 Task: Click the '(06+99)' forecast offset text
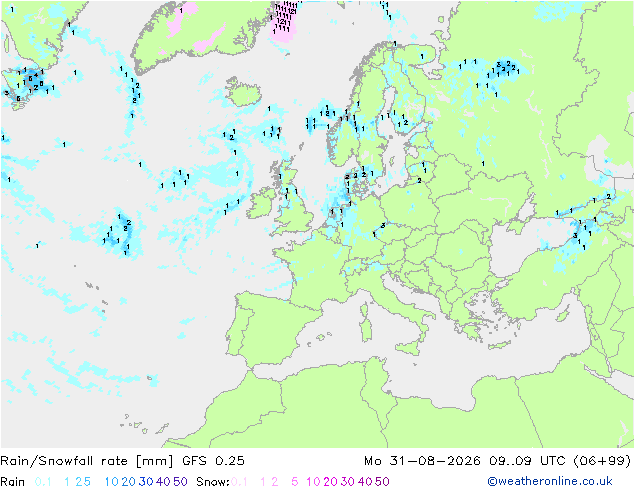(x=602, y=461)
